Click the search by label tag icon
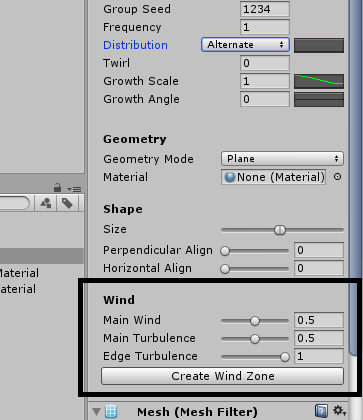 coord(67,203)
